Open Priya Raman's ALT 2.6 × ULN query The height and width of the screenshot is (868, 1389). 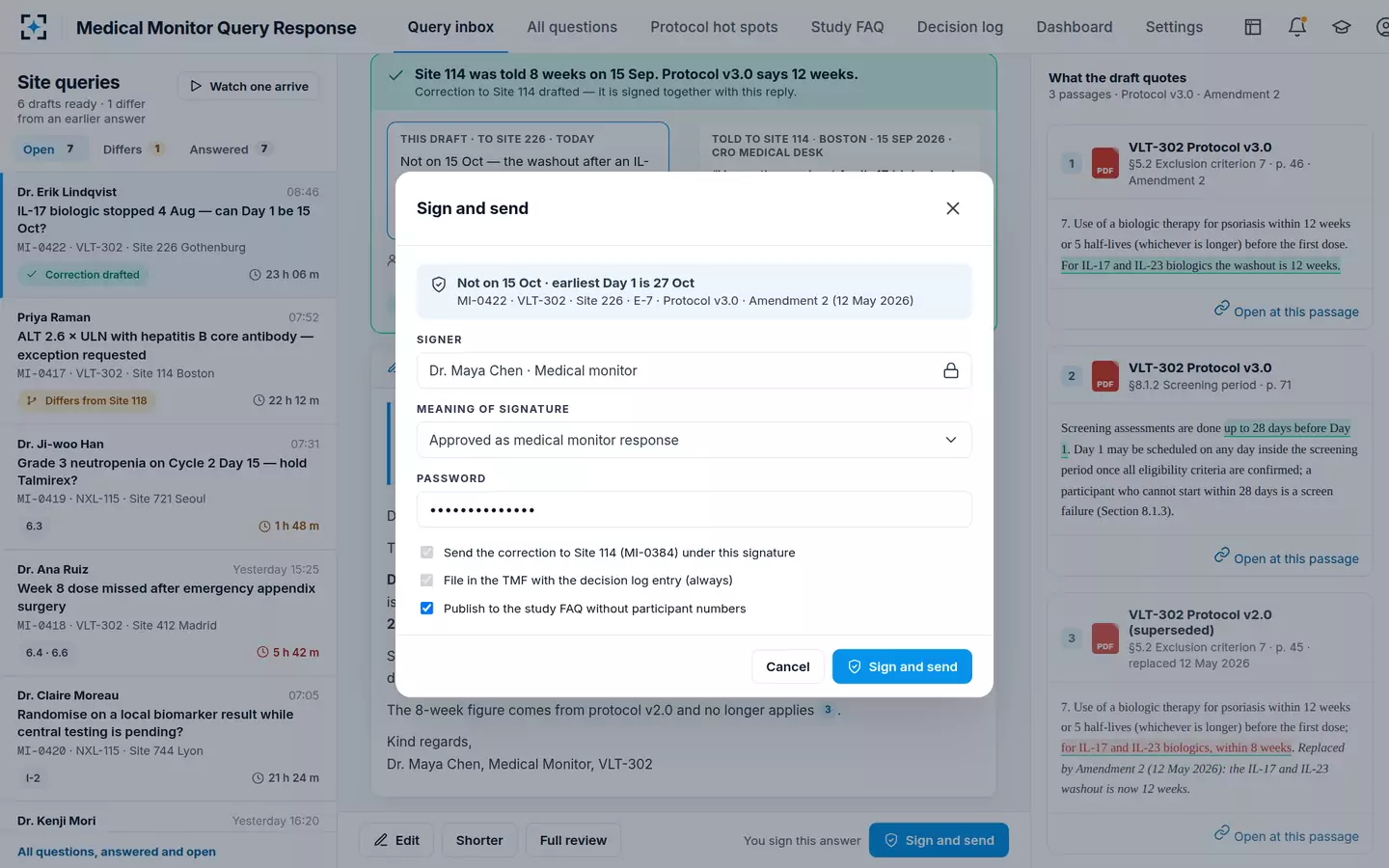[x=169, y=361]
